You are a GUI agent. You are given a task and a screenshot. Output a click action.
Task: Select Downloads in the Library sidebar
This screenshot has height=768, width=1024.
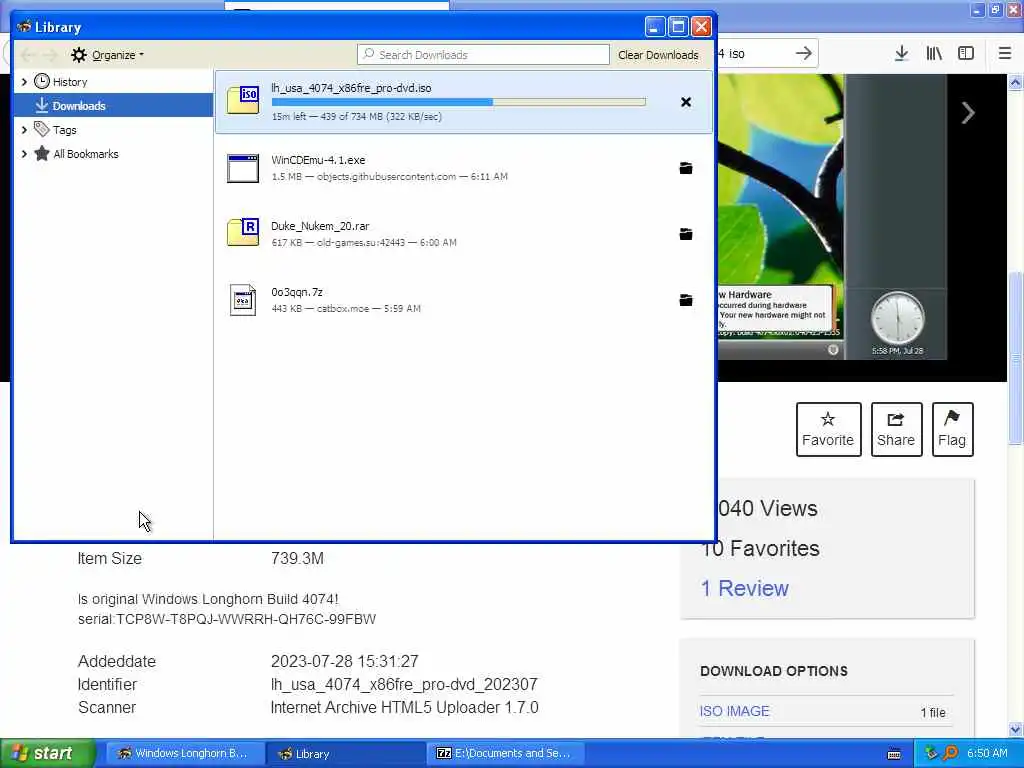click(x=113, y=105)
